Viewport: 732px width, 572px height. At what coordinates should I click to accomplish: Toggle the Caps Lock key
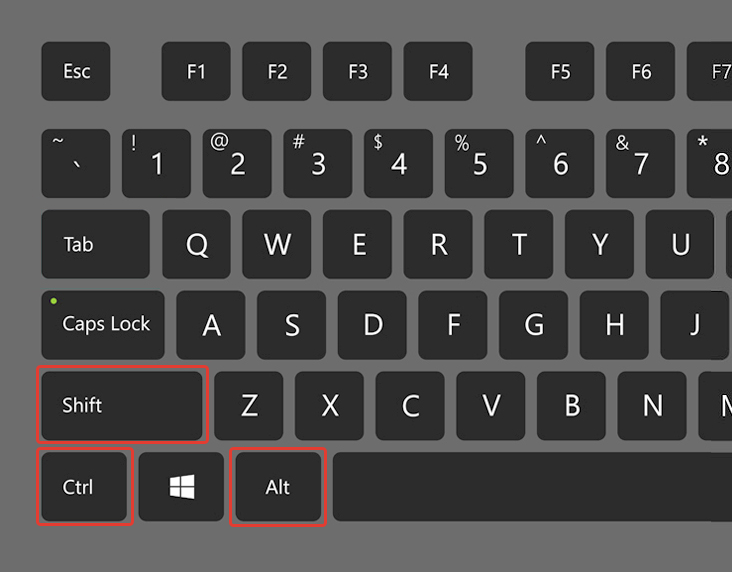[103, 325]
